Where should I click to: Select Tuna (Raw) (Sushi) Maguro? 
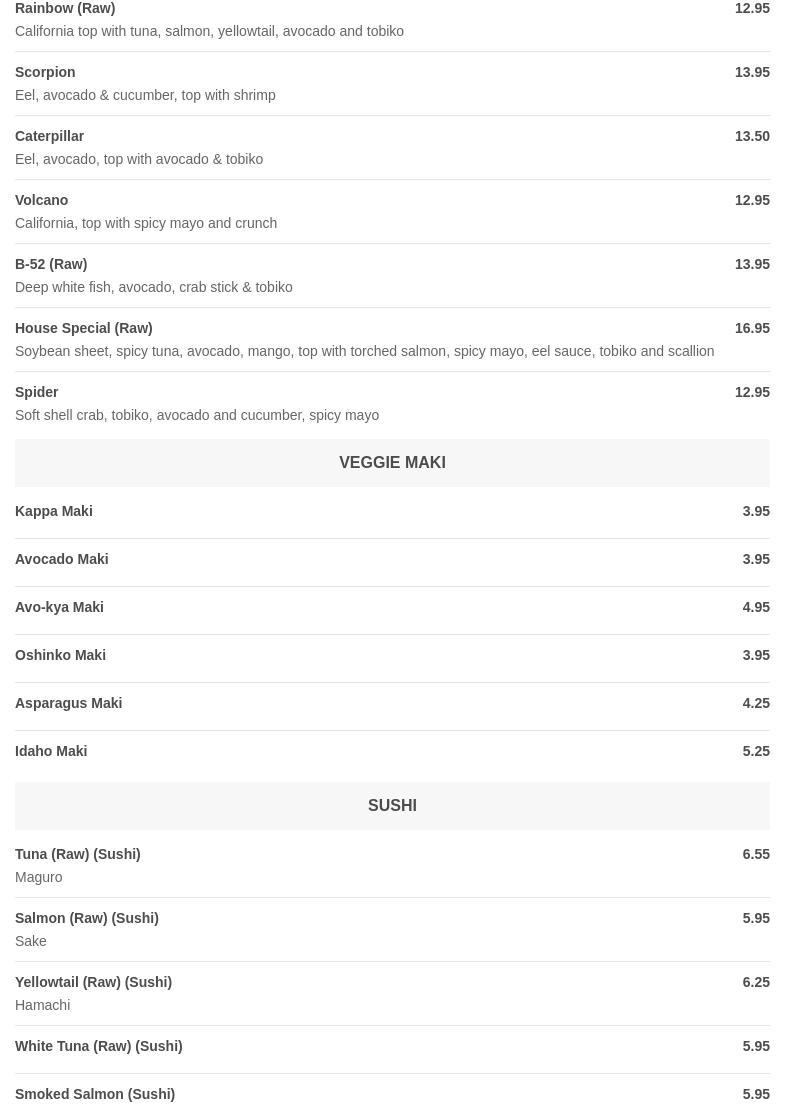(x=392, y=865)
